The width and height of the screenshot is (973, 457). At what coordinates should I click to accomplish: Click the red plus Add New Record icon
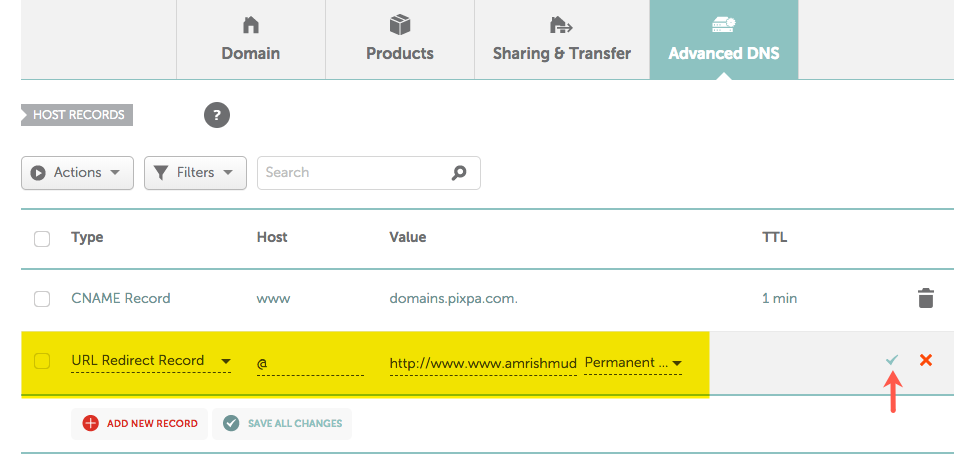(x=91, y=423)
